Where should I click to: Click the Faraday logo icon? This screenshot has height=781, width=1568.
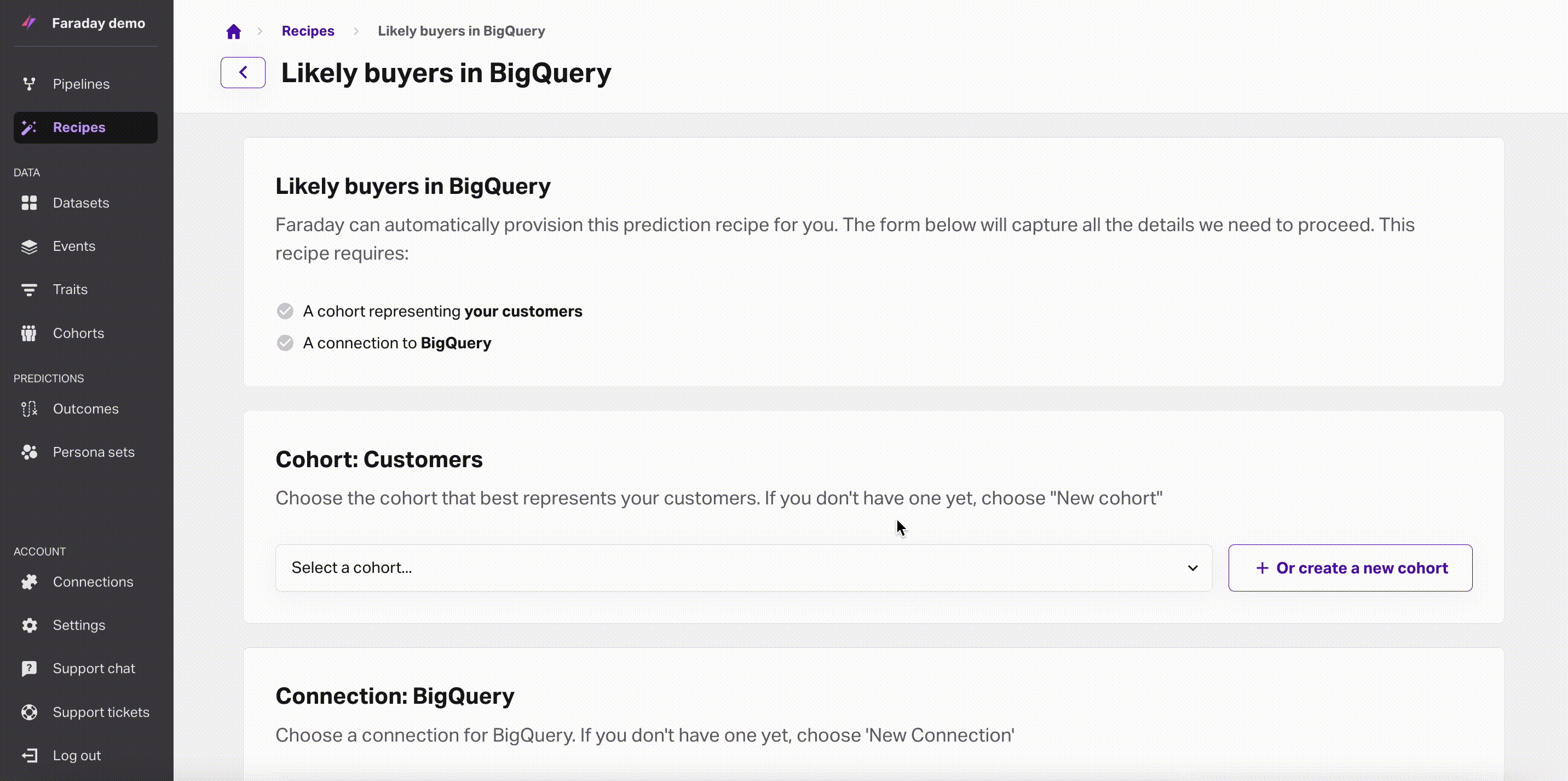(x=28, y=23)
